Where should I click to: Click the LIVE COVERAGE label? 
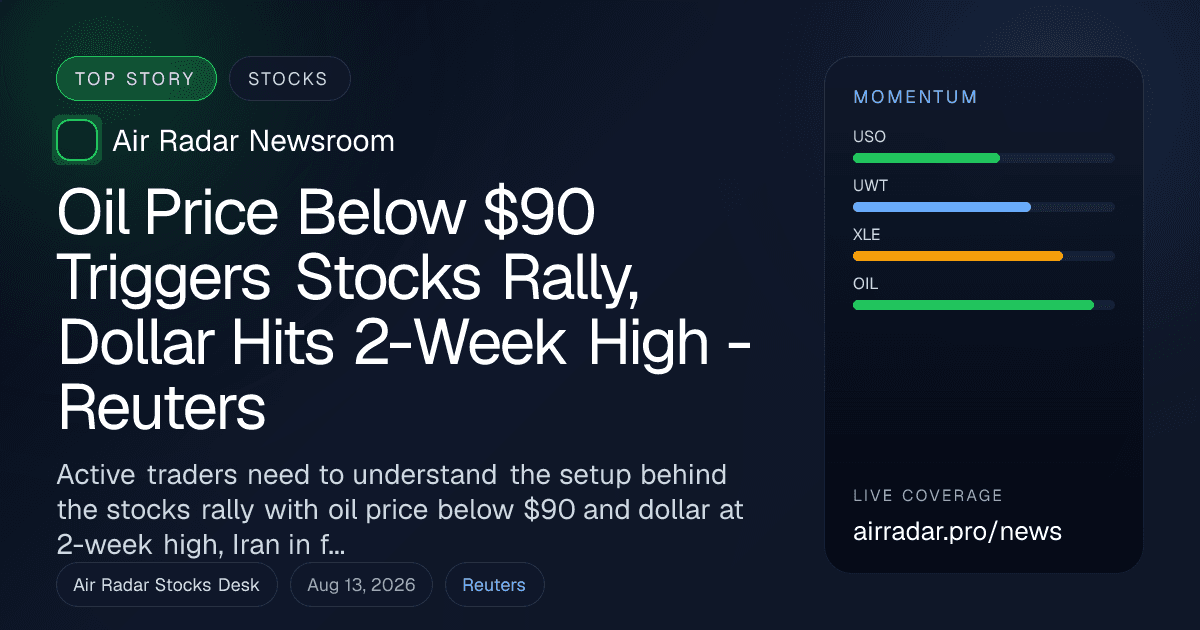[928, 496]
